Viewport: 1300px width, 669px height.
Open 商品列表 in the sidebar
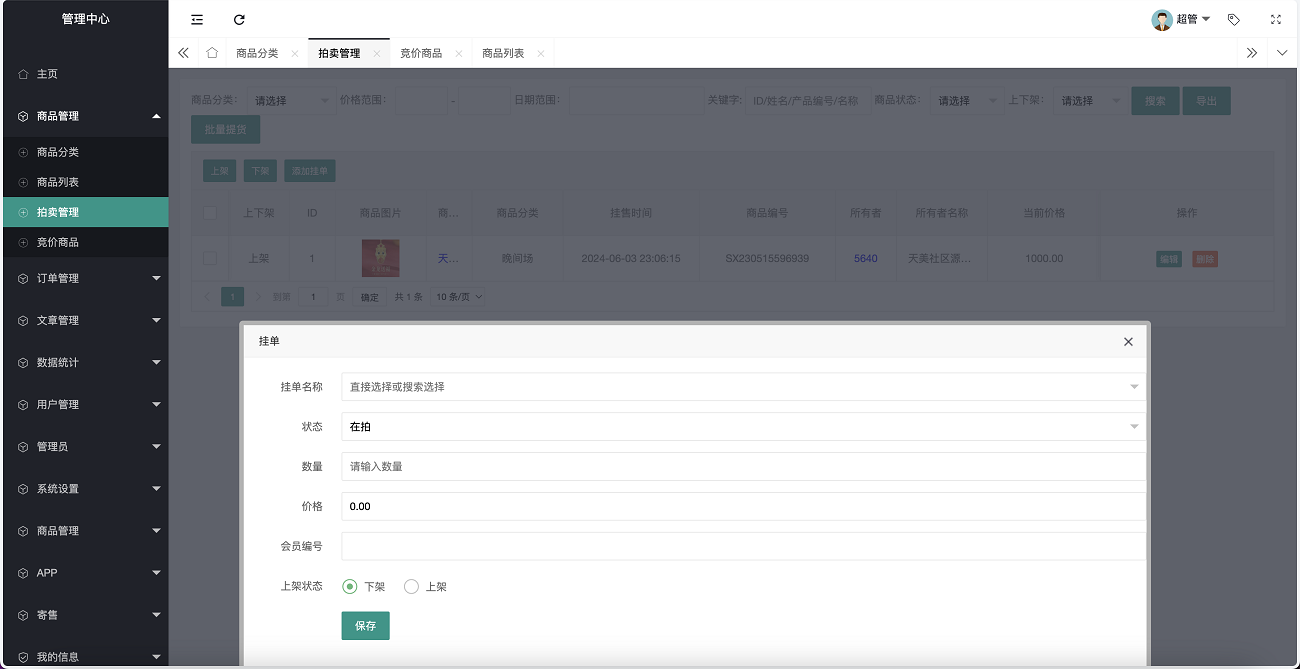[58, 182]
